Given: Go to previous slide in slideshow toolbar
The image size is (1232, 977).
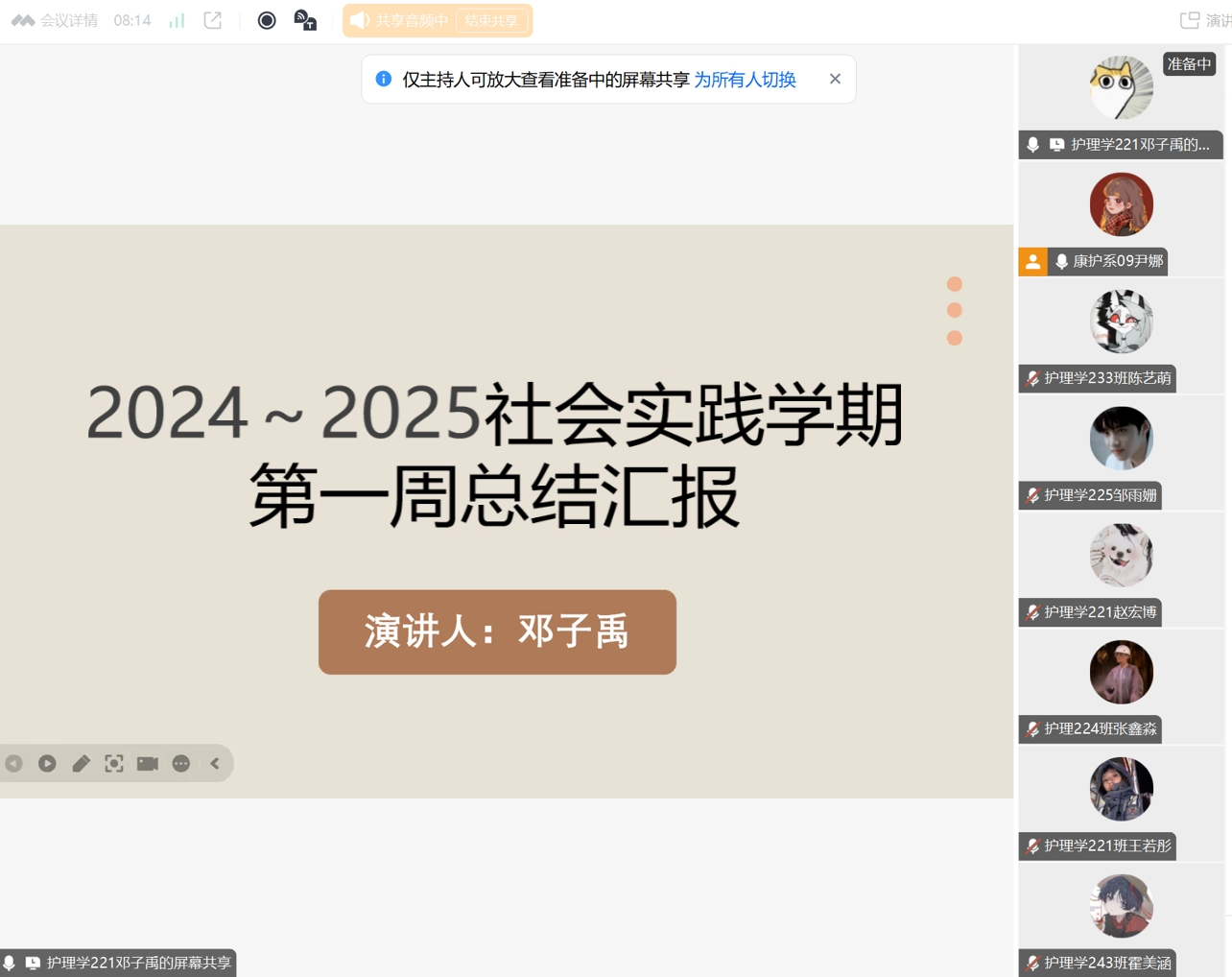Looking at the screenshot, I should (x=14, y=763).
